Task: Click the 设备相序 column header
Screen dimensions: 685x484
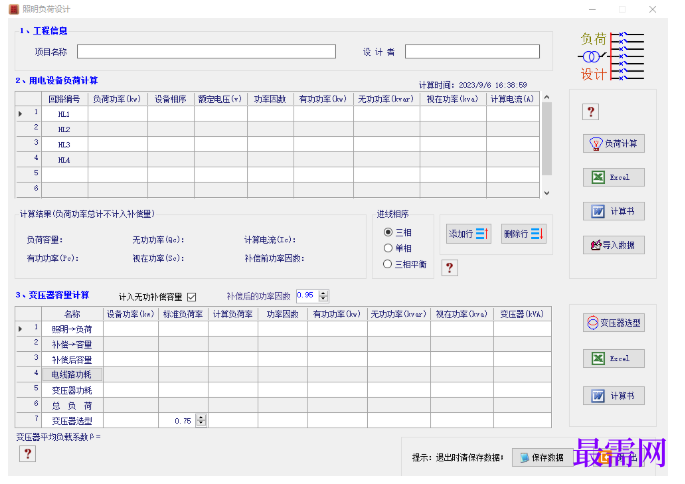Action: [171, 99]
